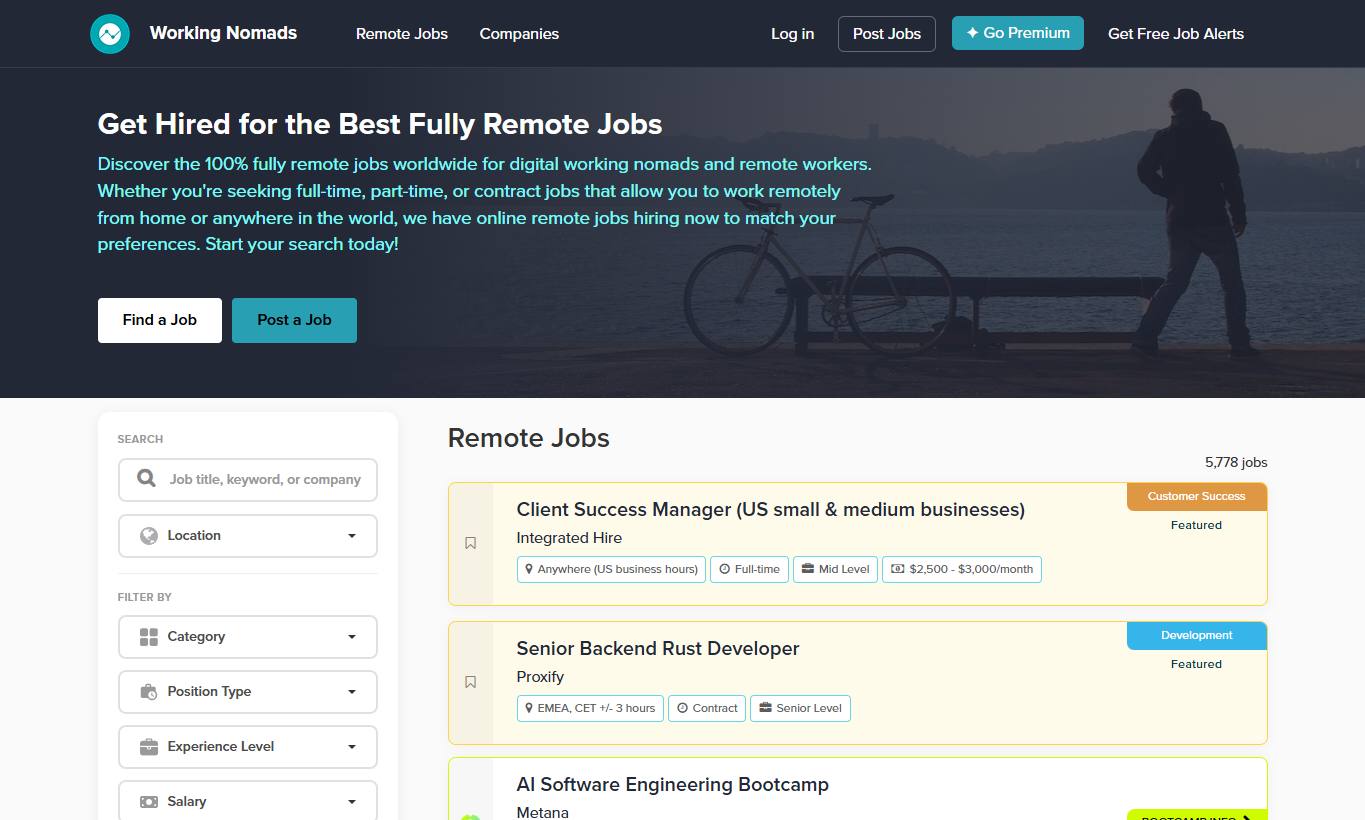Open the Client Success Manager job title
The width and height of the screenshot is (1365, 820).
[x=771, y=510]
